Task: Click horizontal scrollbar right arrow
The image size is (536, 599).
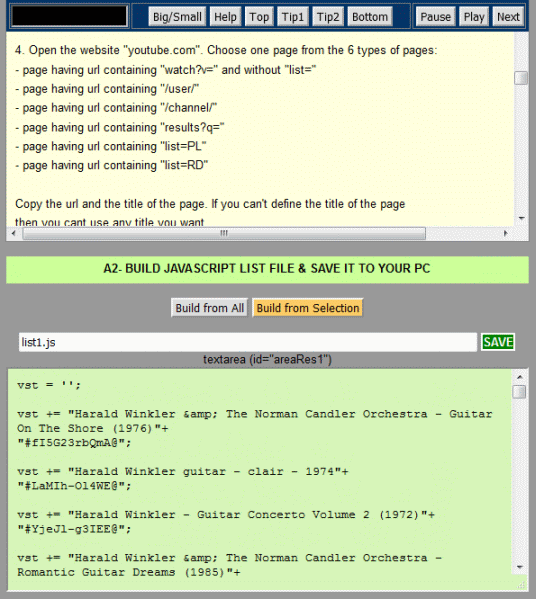Action: coord(506,233)
